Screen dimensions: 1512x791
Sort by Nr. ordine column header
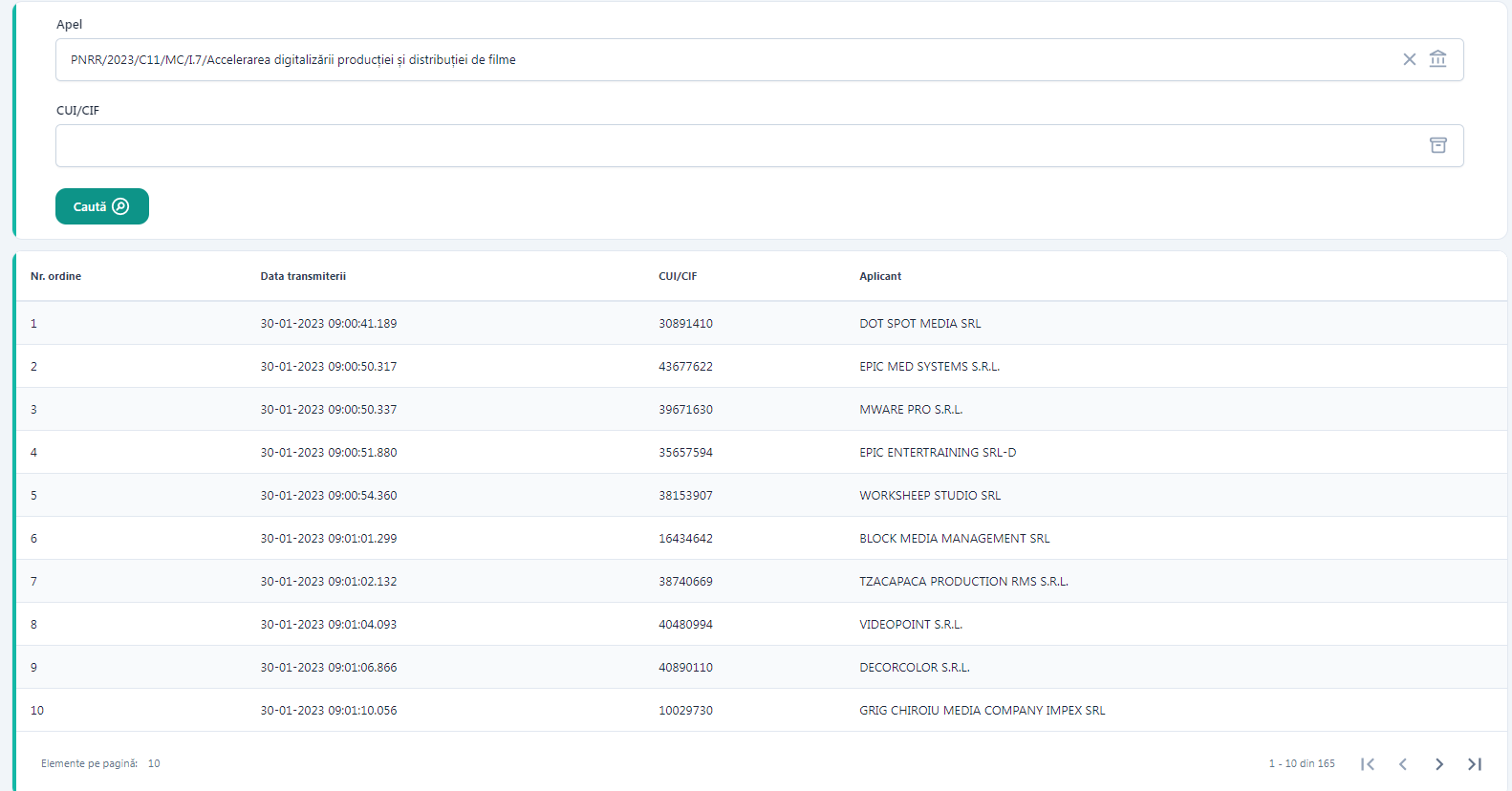click(x=55, y=276)
